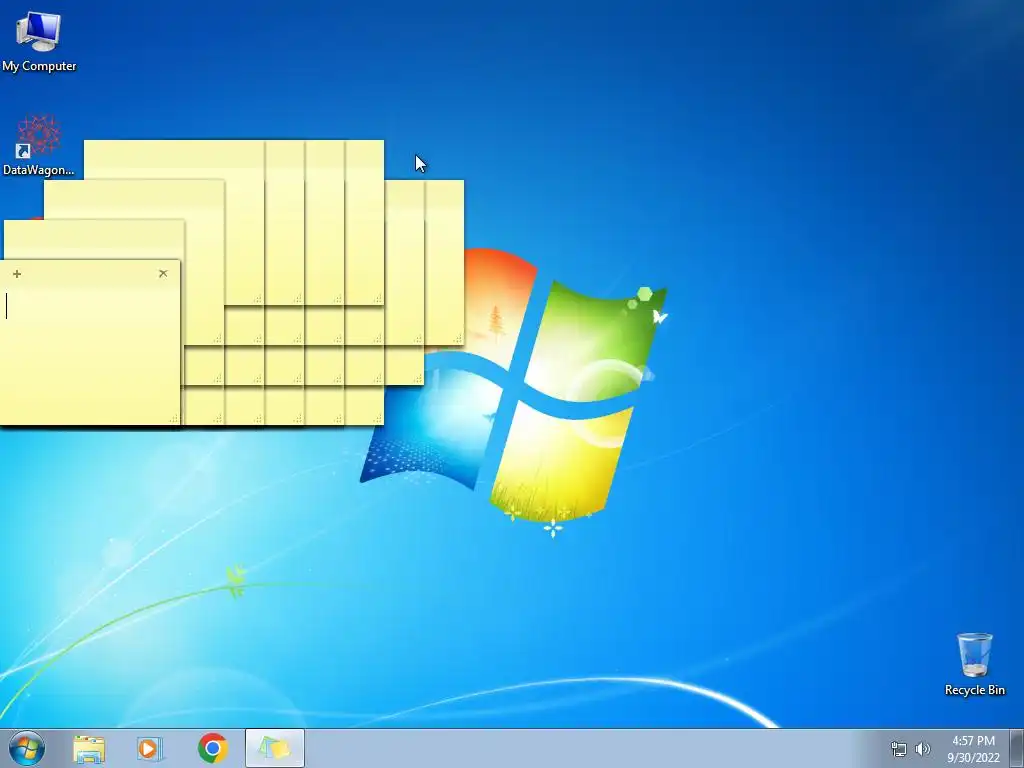Viewport: 1024px width, 768px height.
Task: Click the front note's resize grip corner
Action: tap(174, 419)
